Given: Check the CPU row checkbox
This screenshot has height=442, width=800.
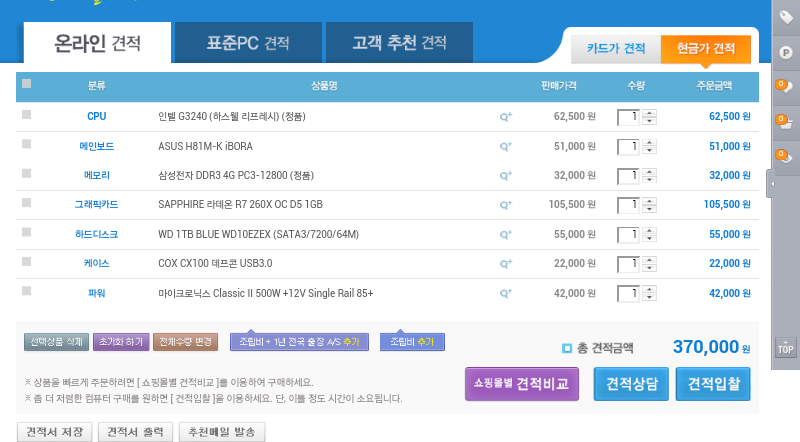Looking at the screenshot, I should tap(27, 115).
